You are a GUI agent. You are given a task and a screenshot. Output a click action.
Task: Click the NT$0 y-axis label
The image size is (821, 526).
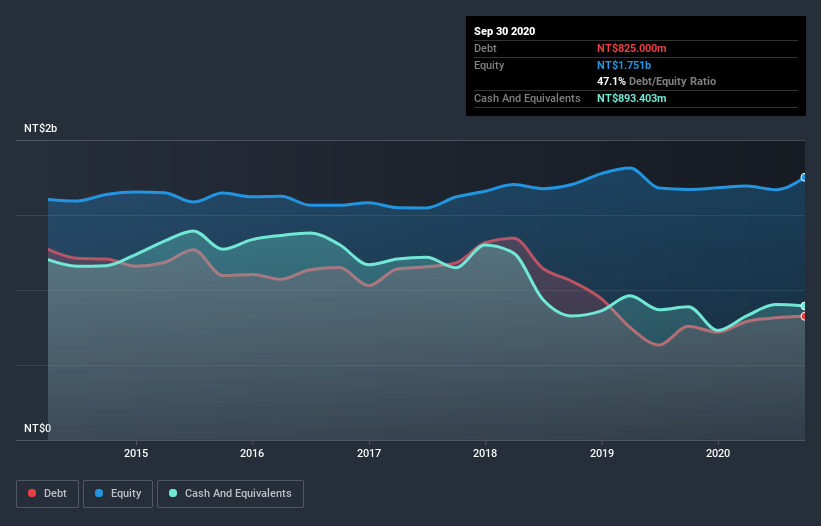(38, 428)
